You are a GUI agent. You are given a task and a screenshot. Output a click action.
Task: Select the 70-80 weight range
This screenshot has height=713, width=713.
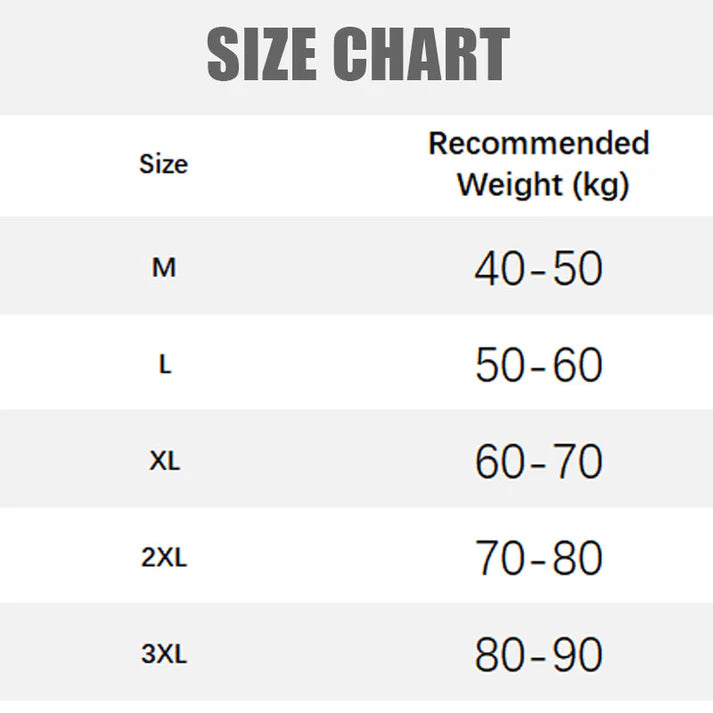(538, 559)
